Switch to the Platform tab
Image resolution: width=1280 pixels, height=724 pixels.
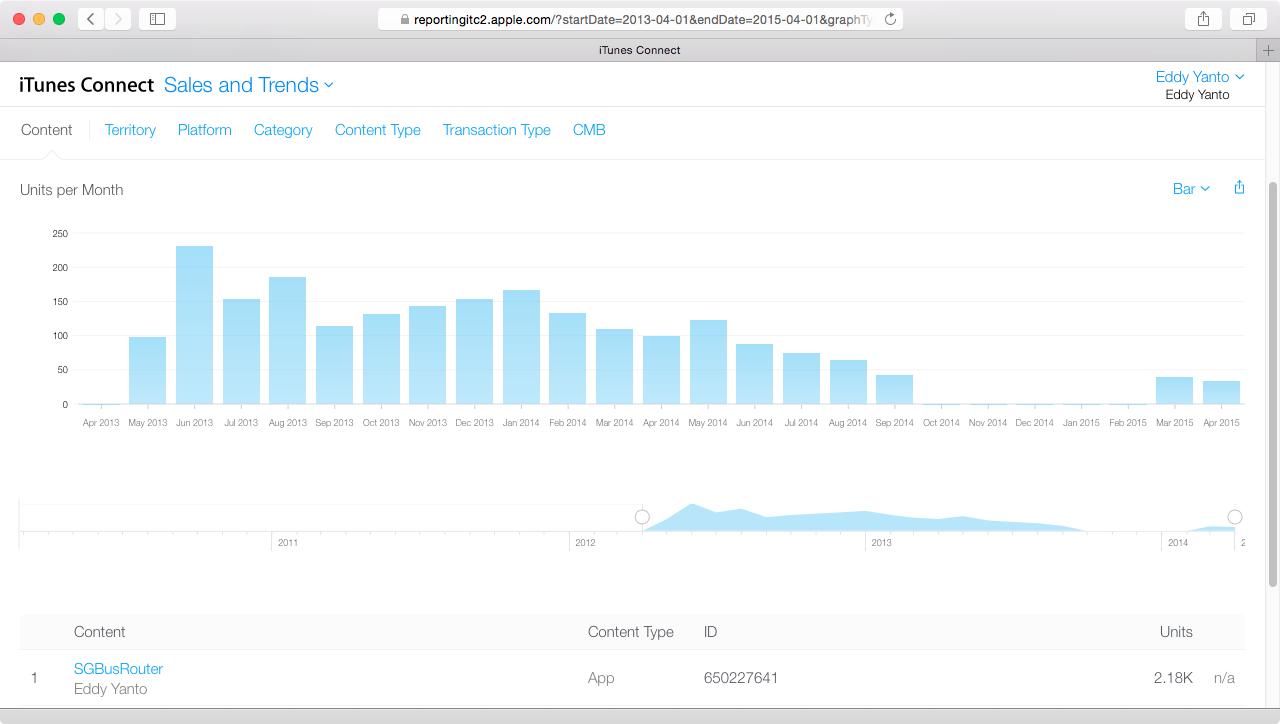[x=205, y=130]
